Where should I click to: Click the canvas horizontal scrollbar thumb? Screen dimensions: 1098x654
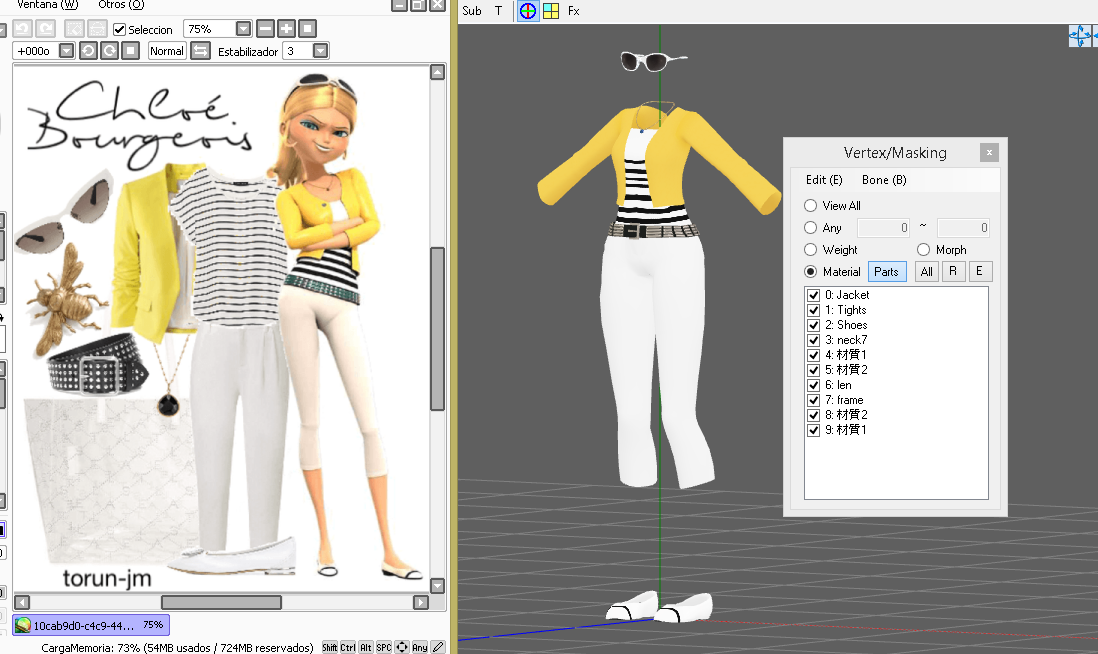click(221, 602)
